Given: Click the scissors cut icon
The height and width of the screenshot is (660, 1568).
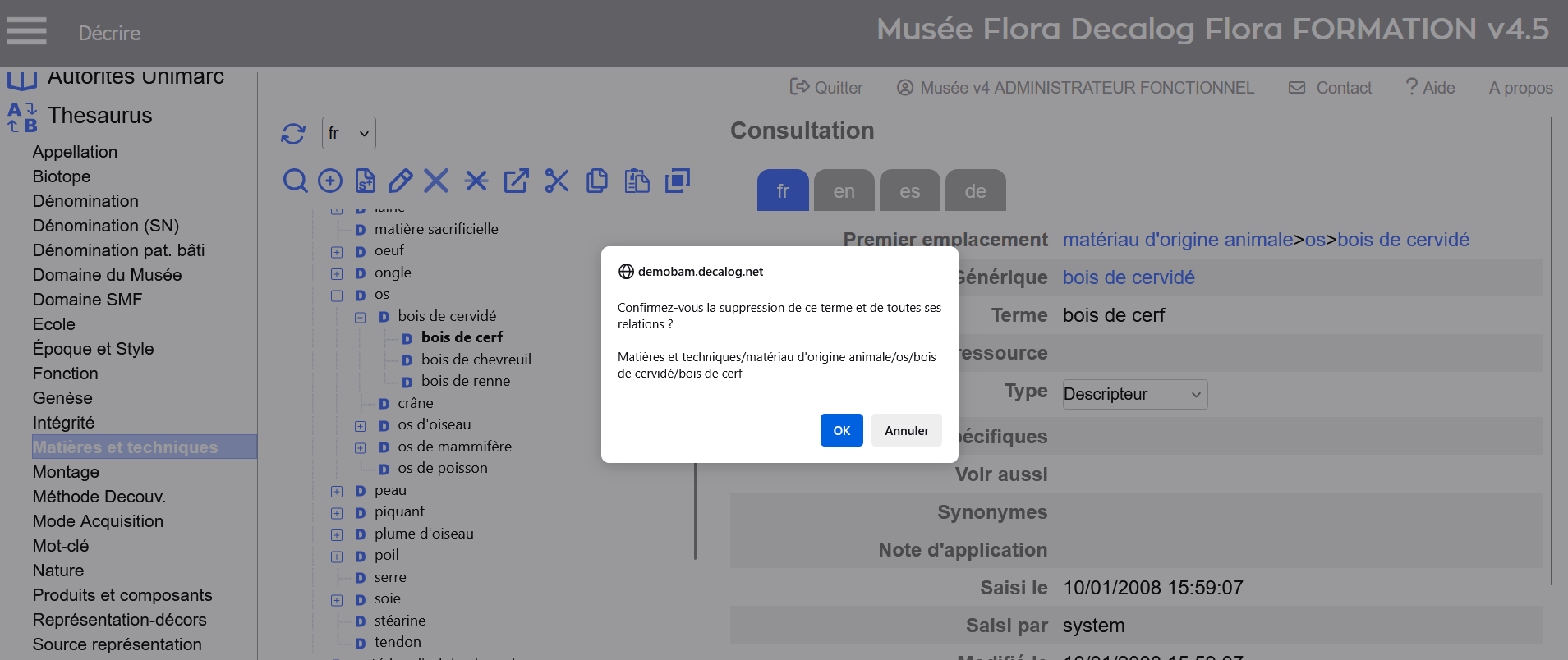Looking at the screenshot, I should tap(557, 181).
